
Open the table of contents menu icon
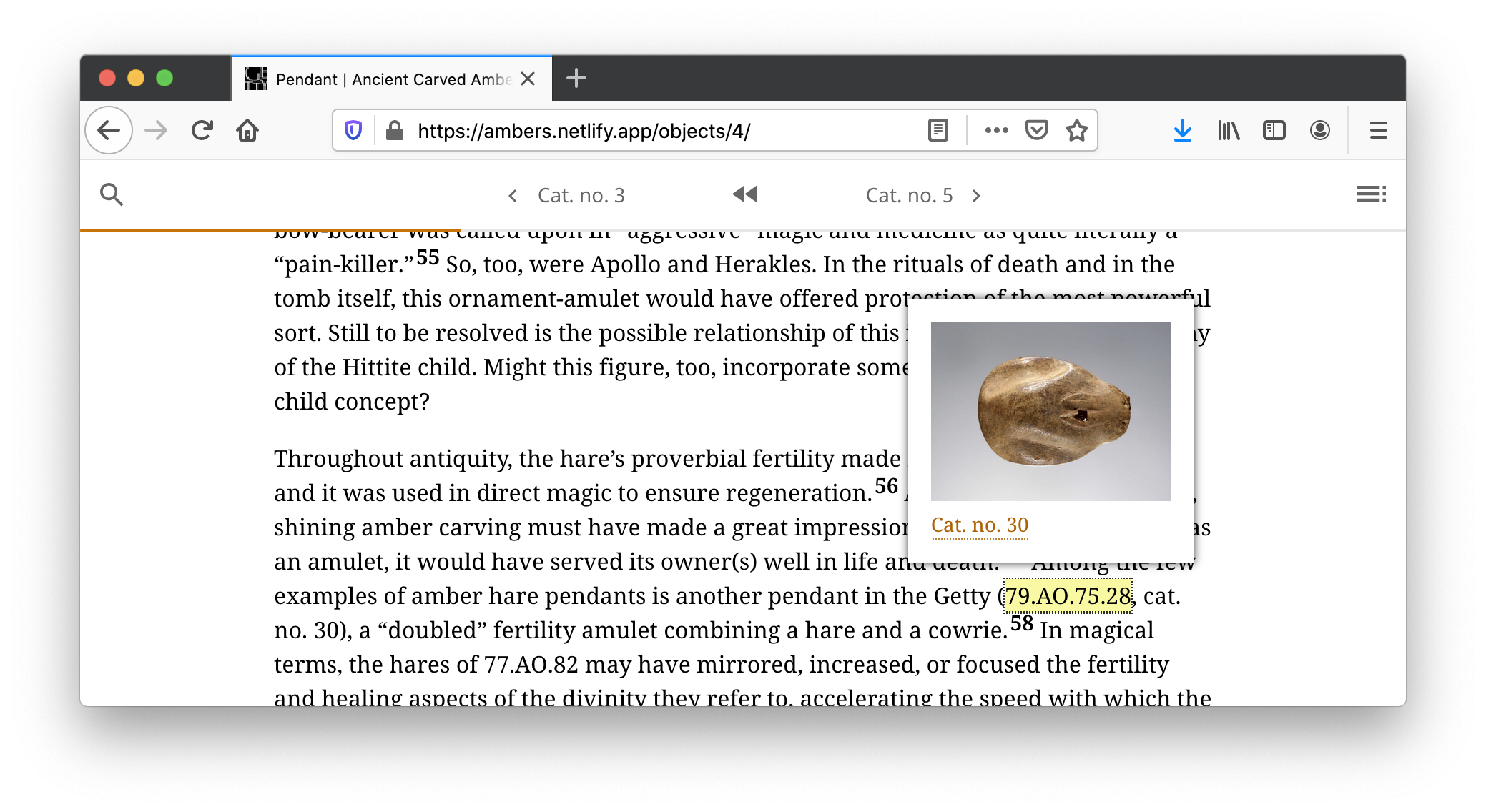tap(1371, 194)
